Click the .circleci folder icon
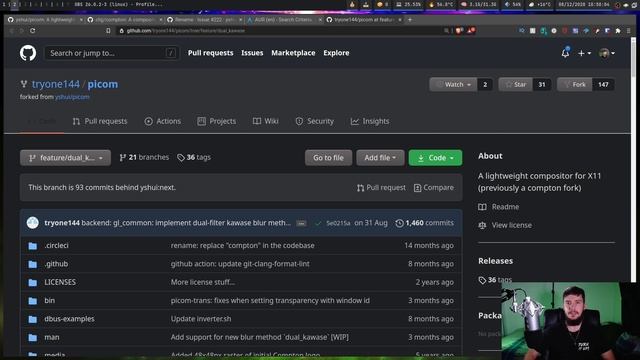The width and height of the screenshot is (640, 360). (x=33, y=246)
